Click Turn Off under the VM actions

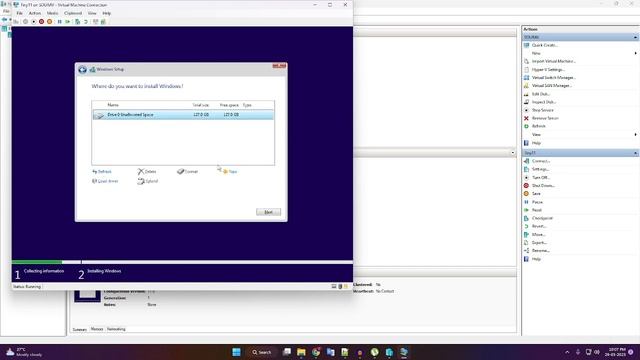click(541, 178)
